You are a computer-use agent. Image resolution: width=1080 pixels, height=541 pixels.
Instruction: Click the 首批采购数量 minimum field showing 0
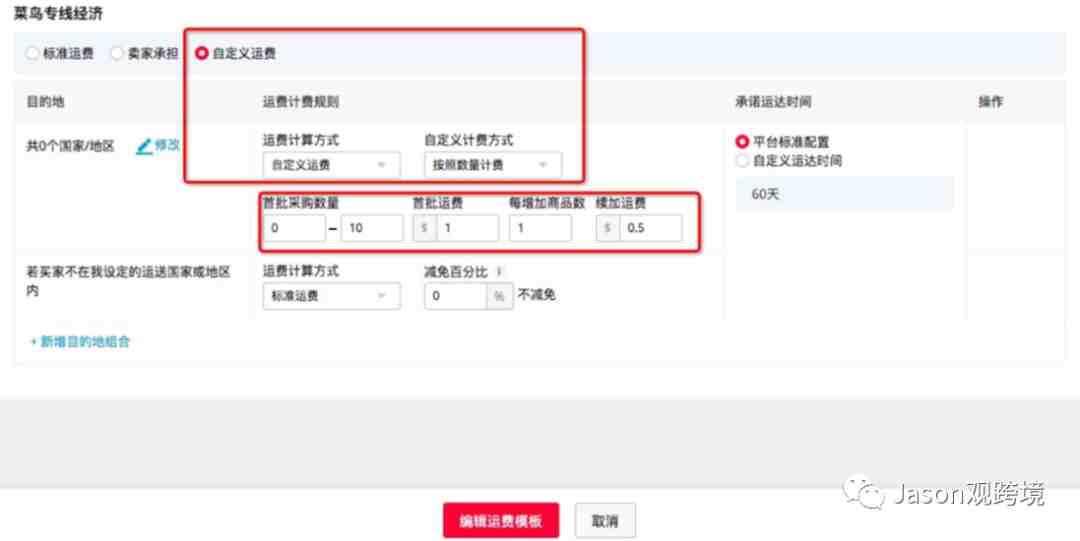coord(294,228)
